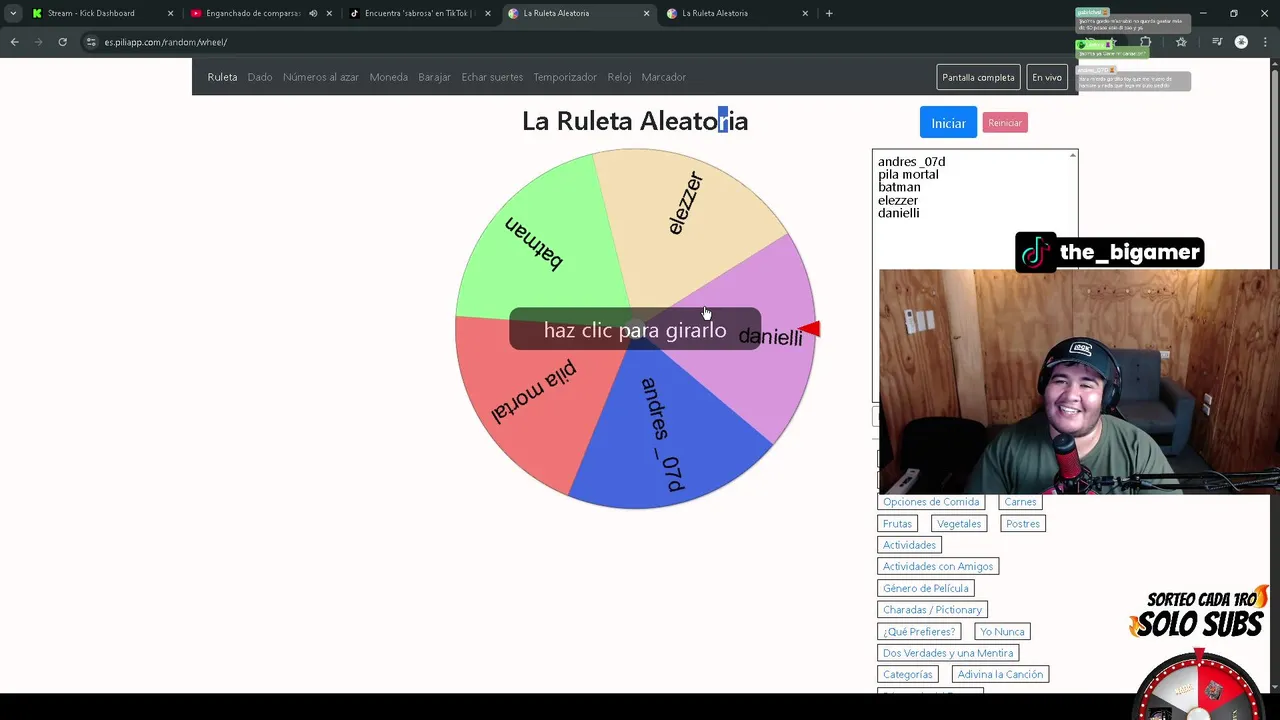Select Carnes preset
Screen dimensions: 1280x720
pyautogui.click(x=1020, y=502)
